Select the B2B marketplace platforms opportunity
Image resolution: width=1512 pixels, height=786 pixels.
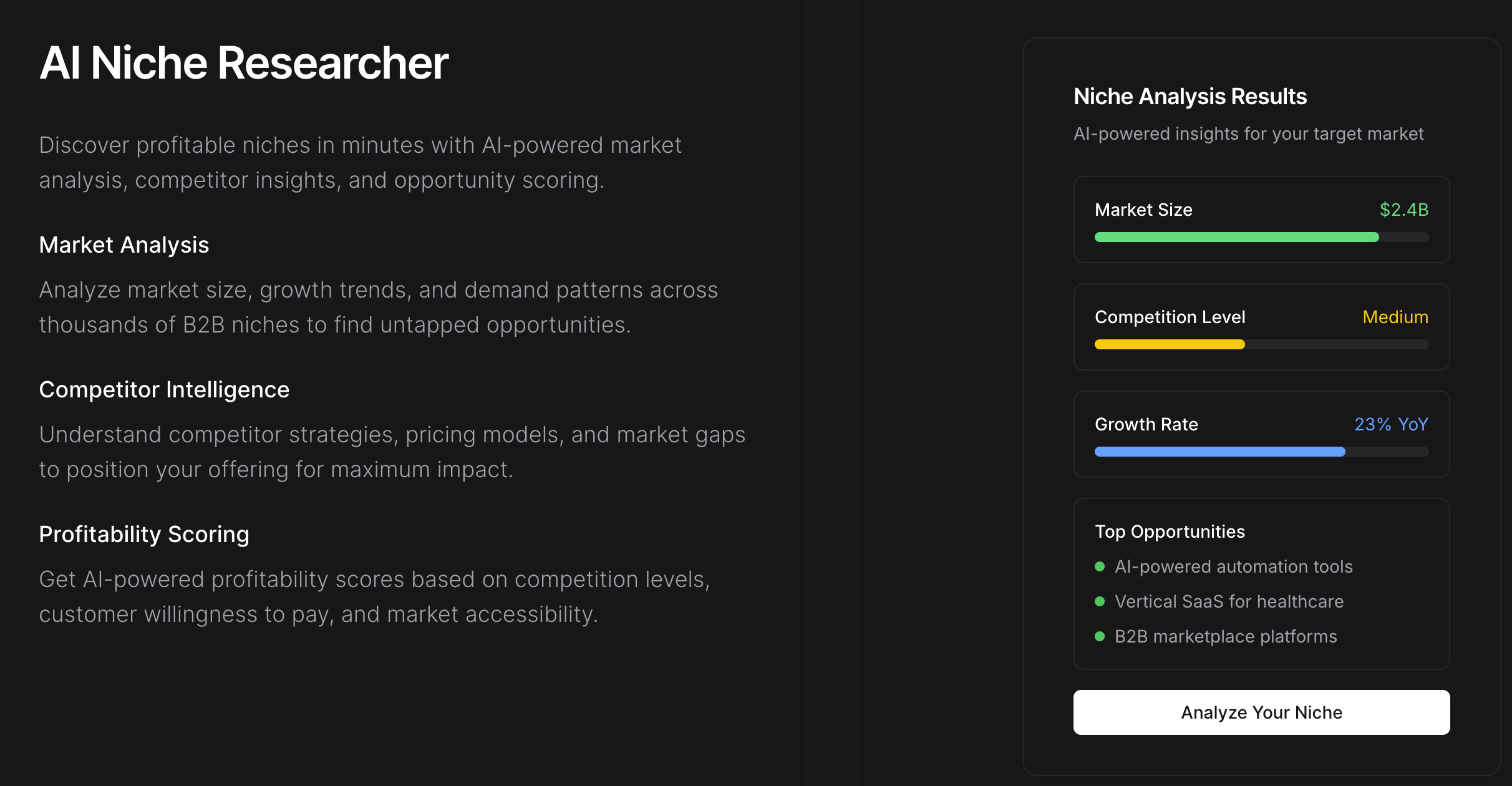[x=1226, y=636]
